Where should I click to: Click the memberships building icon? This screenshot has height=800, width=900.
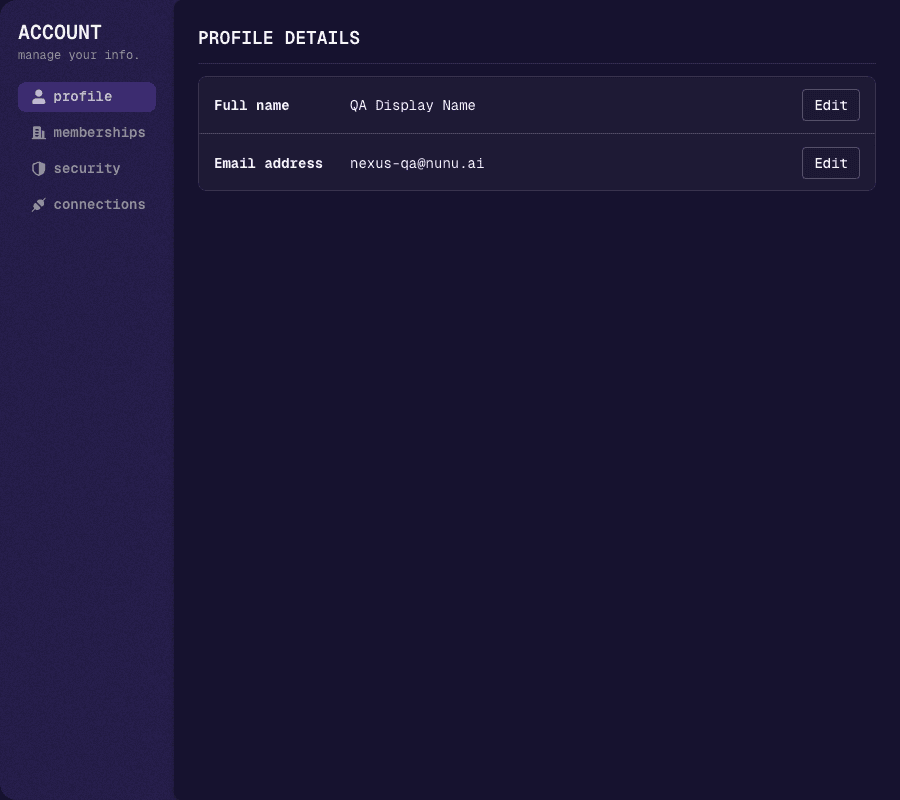pos(38,133)
